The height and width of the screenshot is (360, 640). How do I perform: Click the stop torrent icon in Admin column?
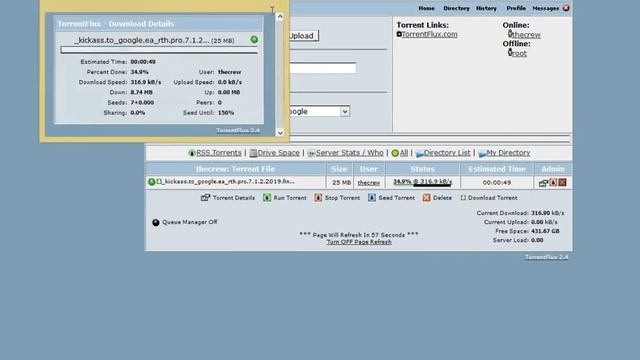(x=553, y=182)
